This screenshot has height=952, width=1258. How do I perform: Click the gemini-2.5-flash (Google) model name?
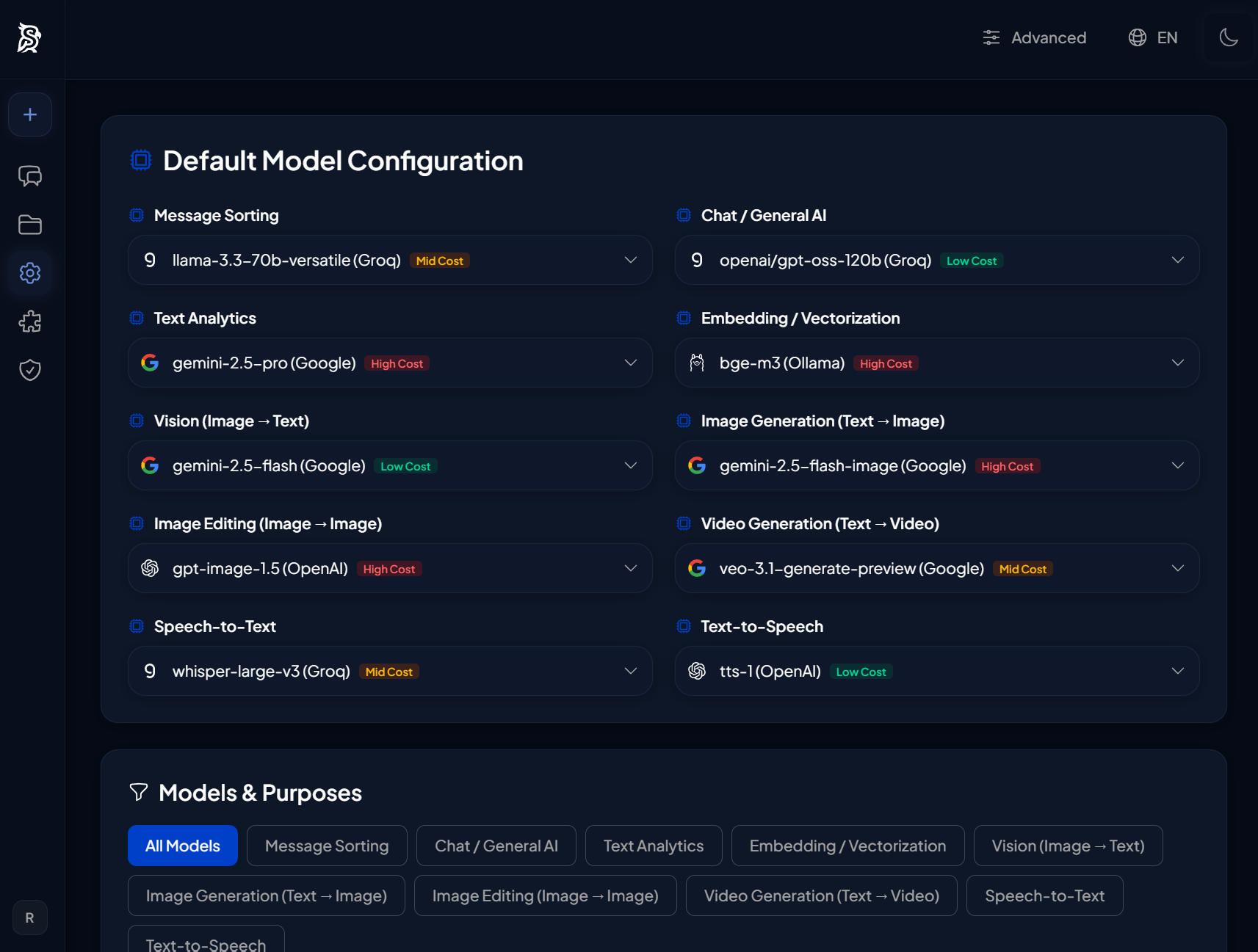click(x=269, y=465)
